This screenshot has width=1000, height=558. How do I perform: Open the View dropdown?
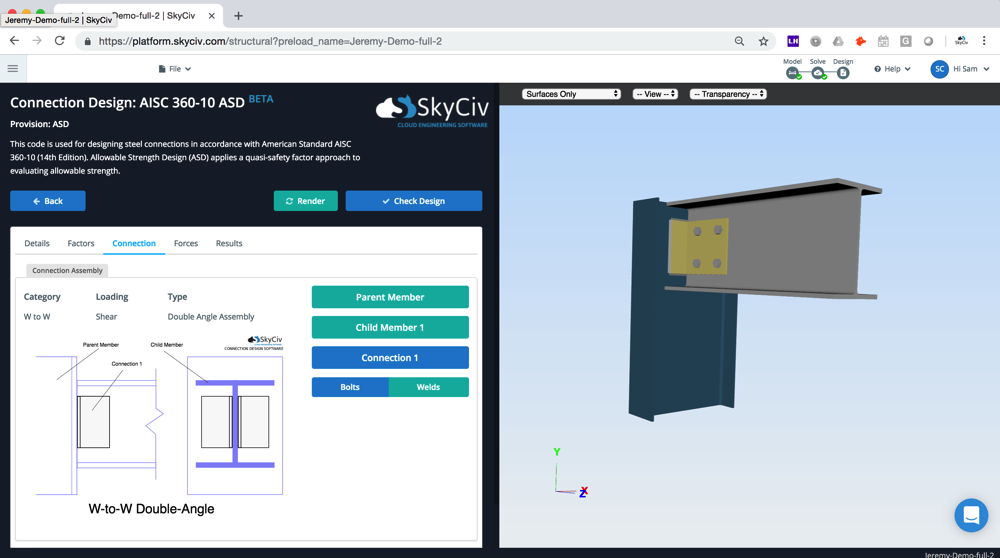click(655, 94)
